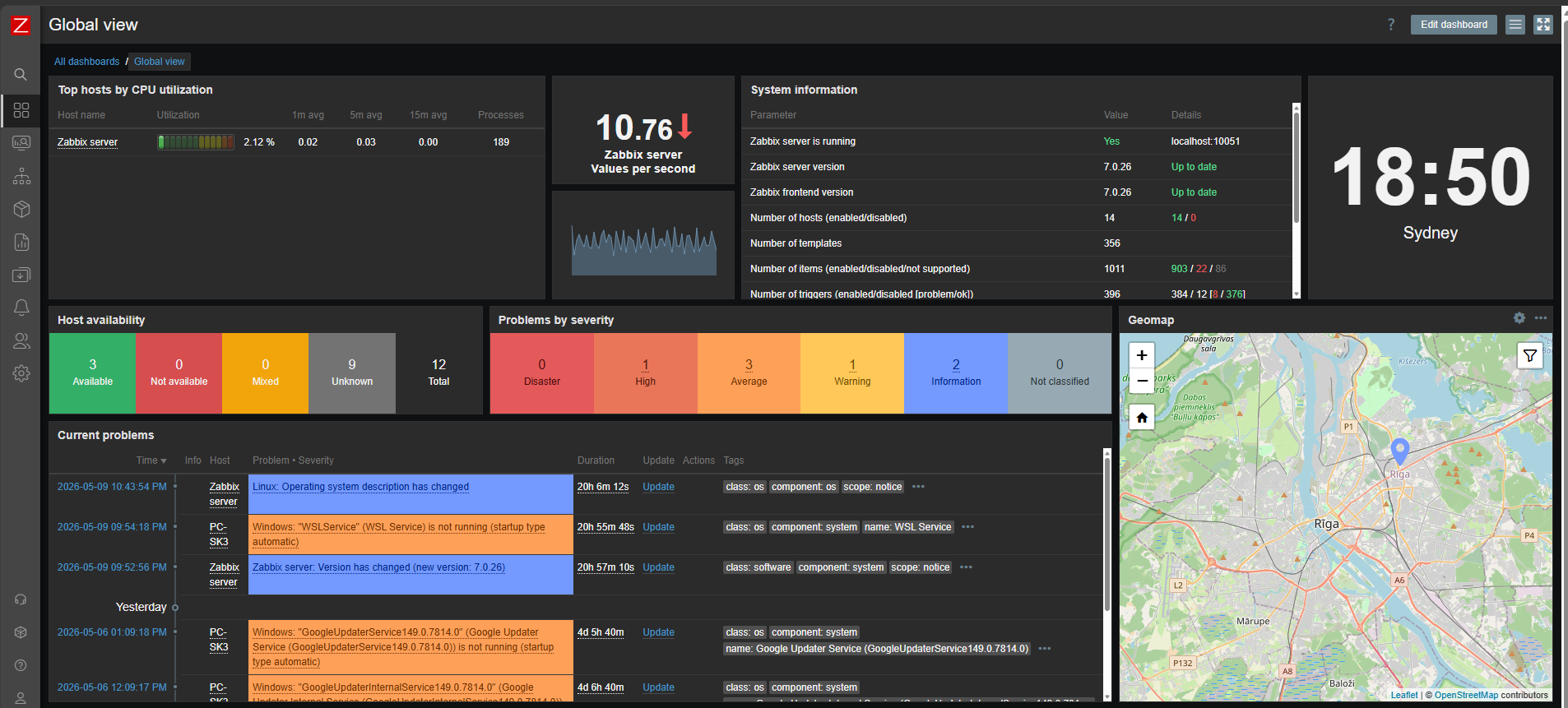Open Zabbix server host in CPU table
Screen dimensions: 1568x708
pyautogui.click(x=87, y=142)
